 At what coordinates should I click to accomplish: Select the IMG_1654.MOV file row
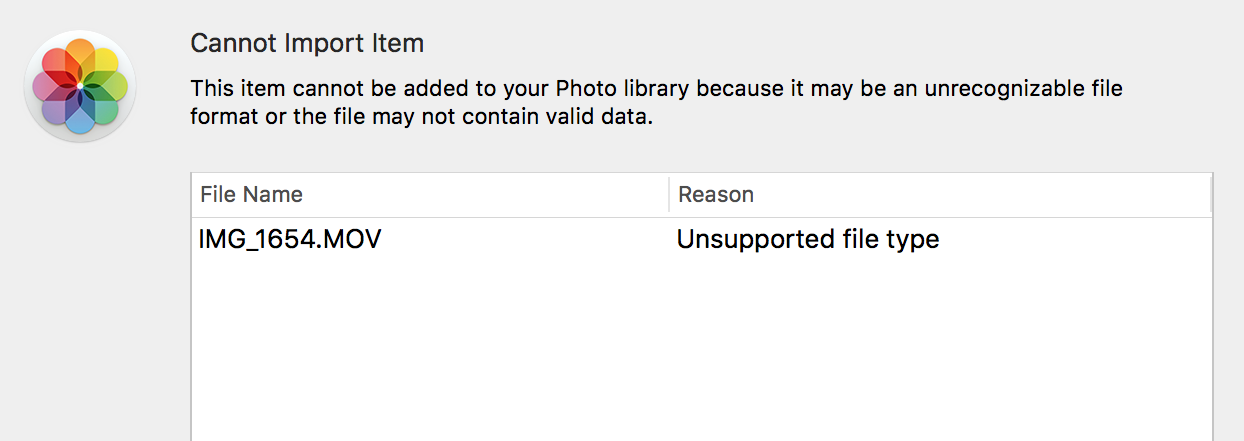click(x=290, y=240)
